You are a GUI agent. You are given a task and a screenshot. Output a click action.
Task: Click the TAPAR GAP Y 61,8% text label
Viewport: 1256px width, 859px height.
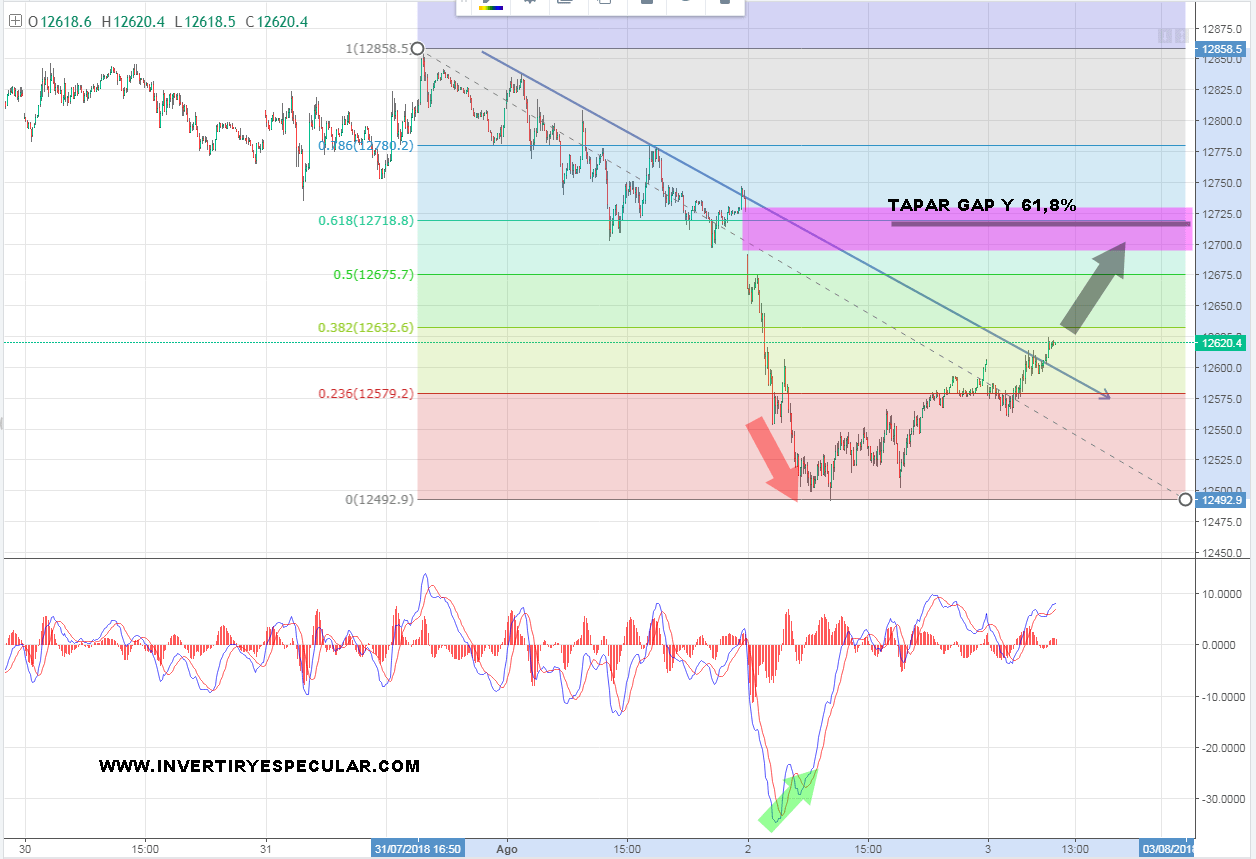click(x=982, y=205)
